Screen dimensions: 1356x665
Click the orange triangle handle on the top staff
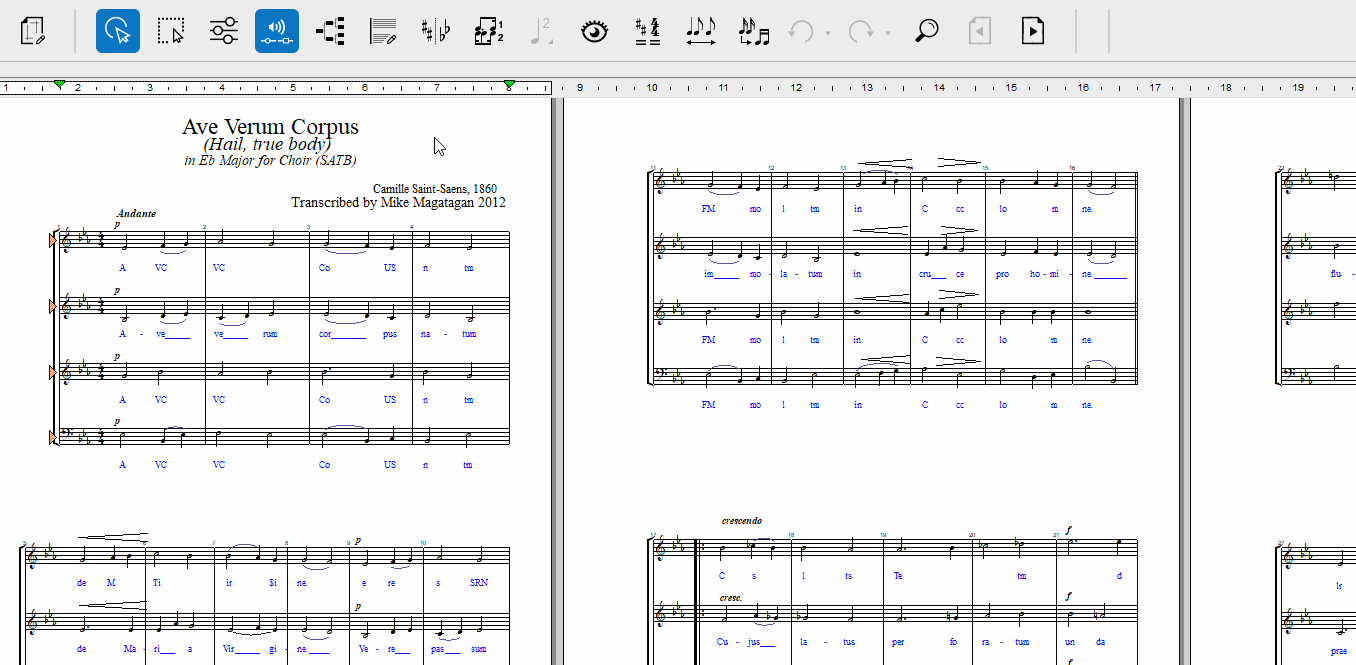pos(54,241)
